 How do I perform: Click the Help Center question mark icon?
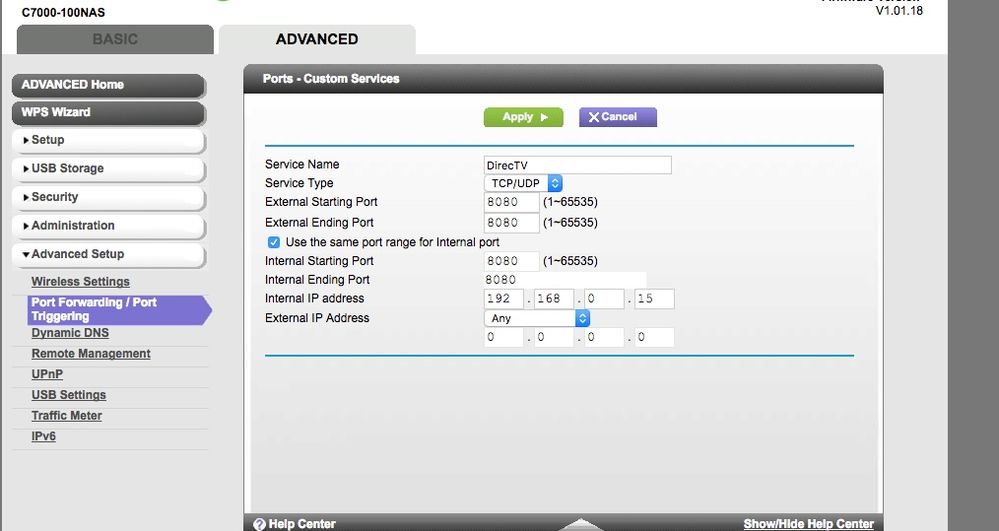pyautogui.click(x=259, y=524)
